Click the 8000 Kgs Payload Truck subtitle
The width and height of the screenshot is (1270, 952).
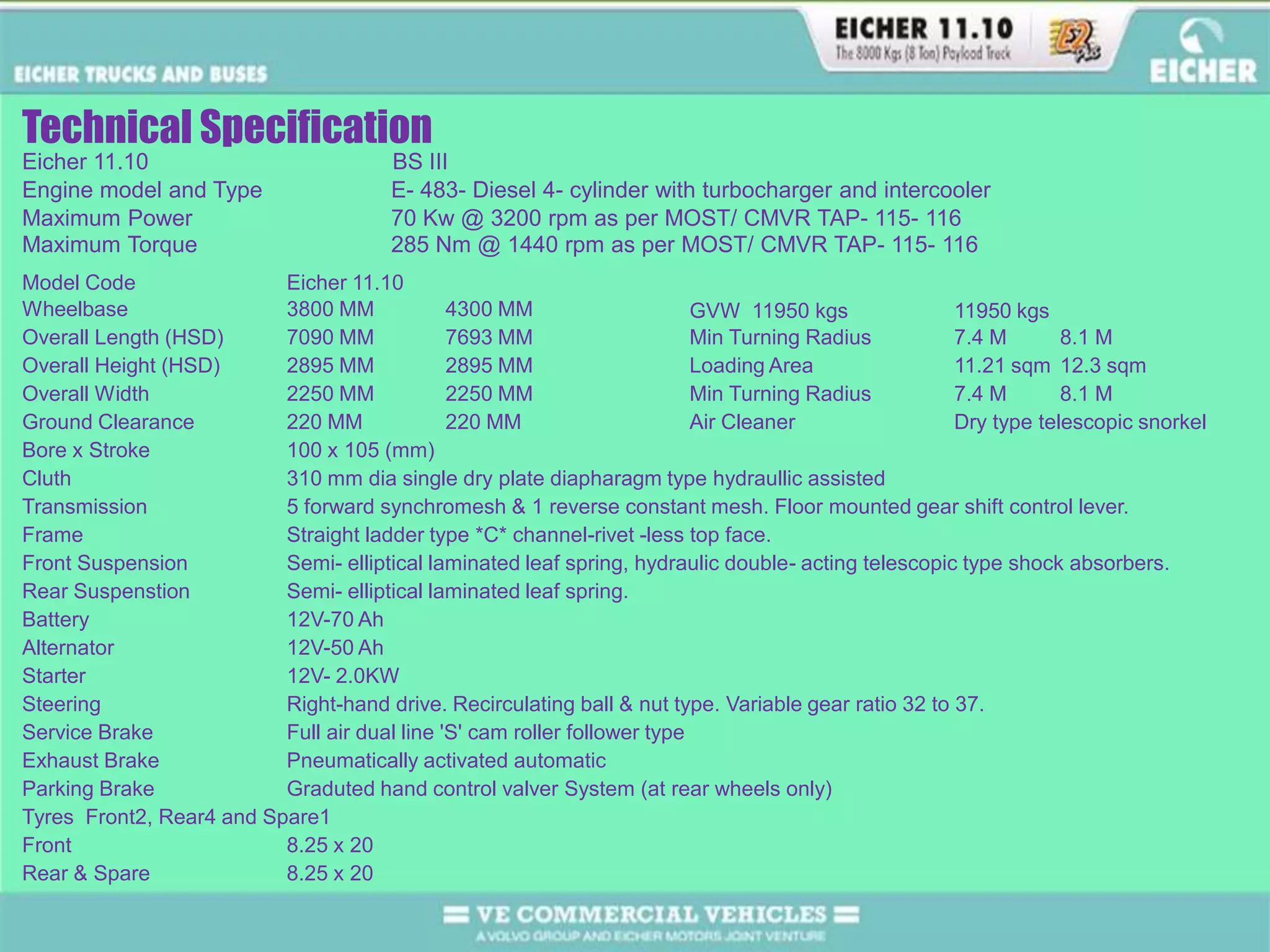click(x=923, y=53)
